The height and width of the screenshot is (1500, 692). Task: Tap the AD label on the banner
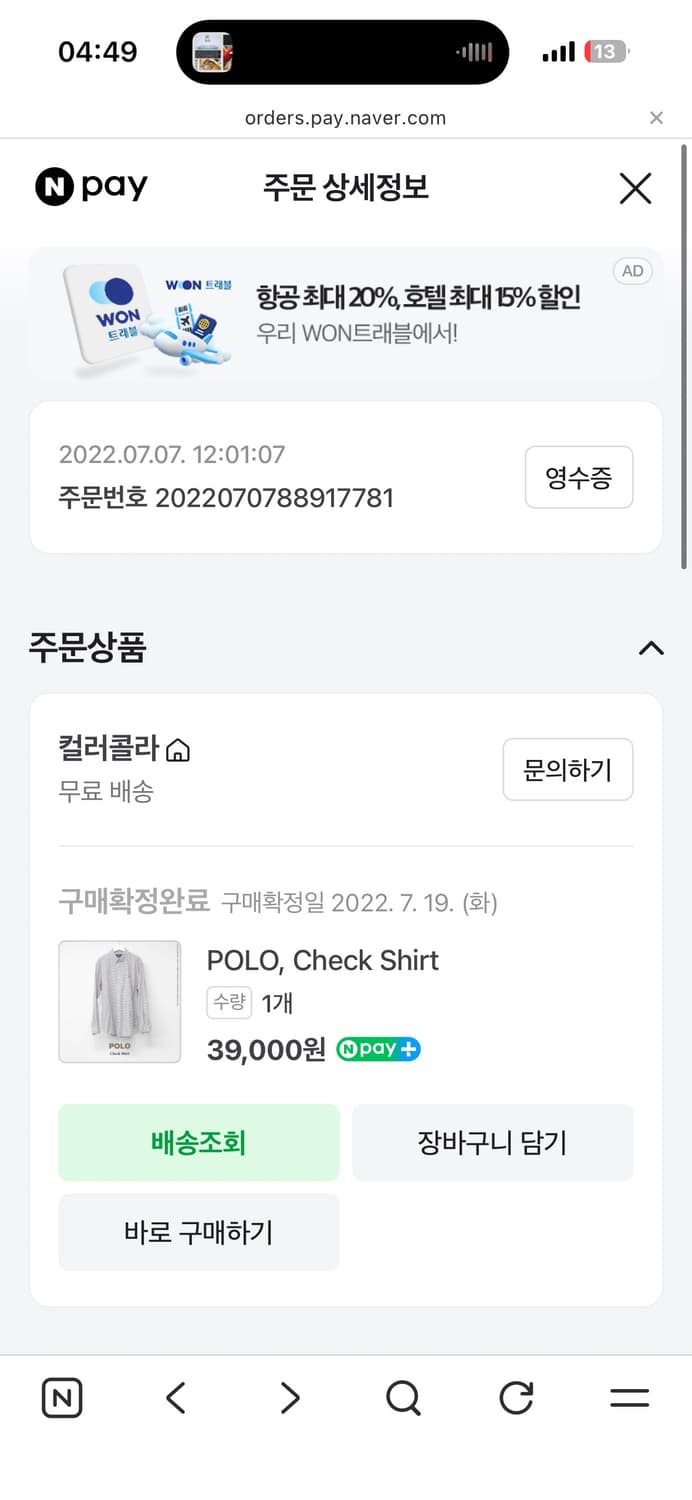point(632,271)
